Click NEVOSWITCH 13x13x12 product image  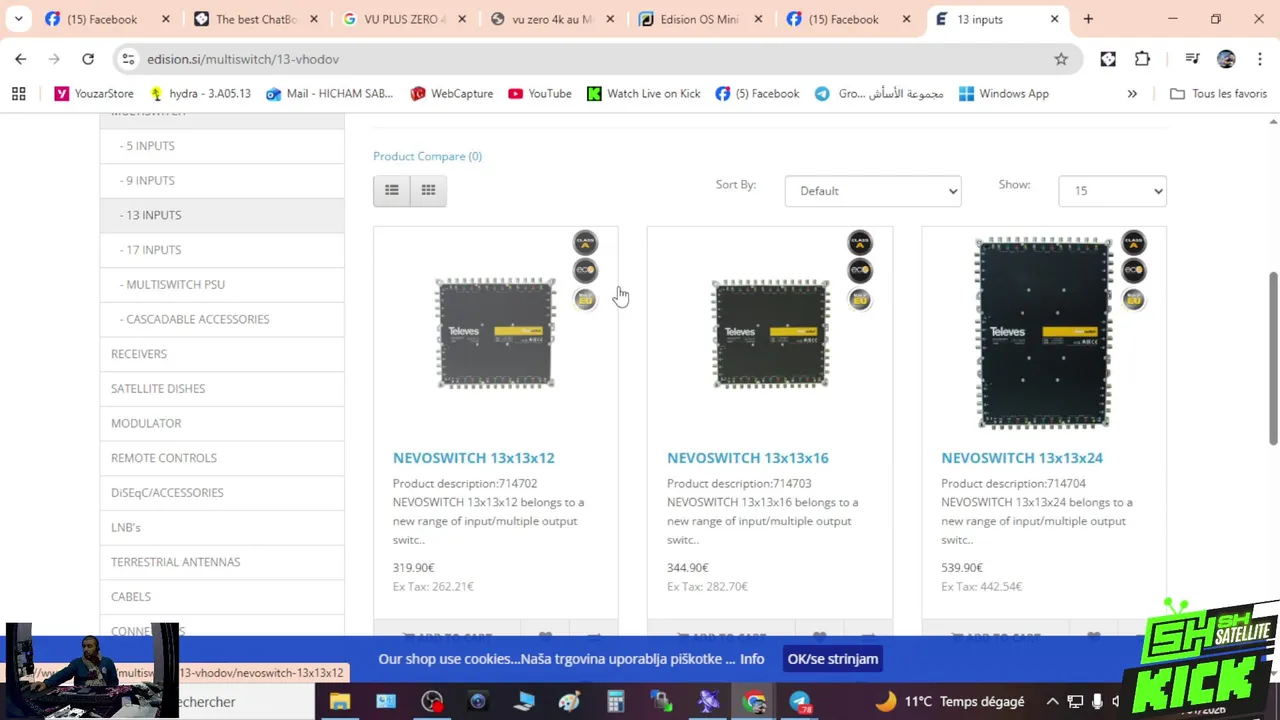click(495, 333)
